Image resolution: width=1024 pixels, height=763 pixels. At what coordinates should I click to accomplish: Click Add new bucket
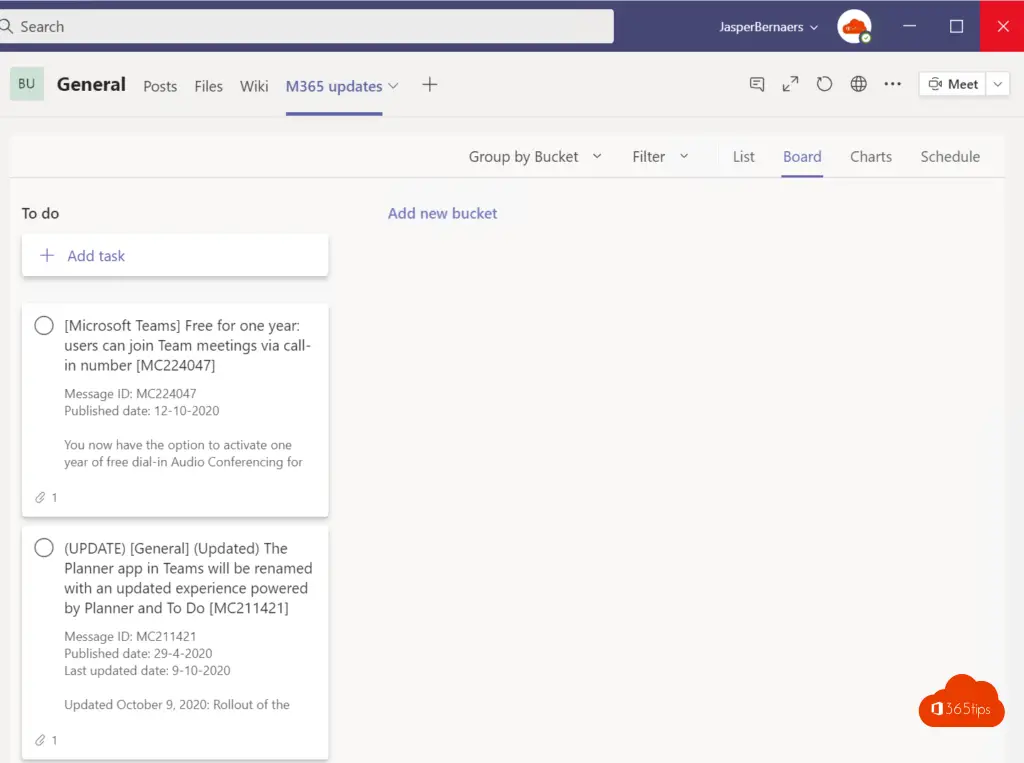442,213
